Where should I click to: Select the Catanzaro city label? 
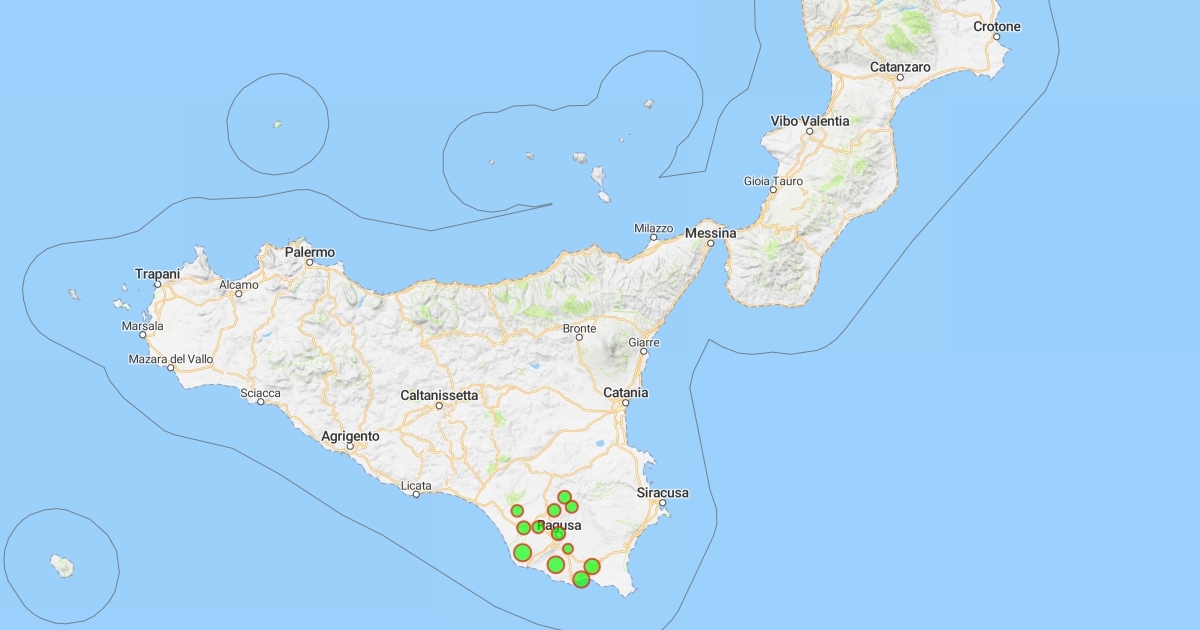point(900,67)
